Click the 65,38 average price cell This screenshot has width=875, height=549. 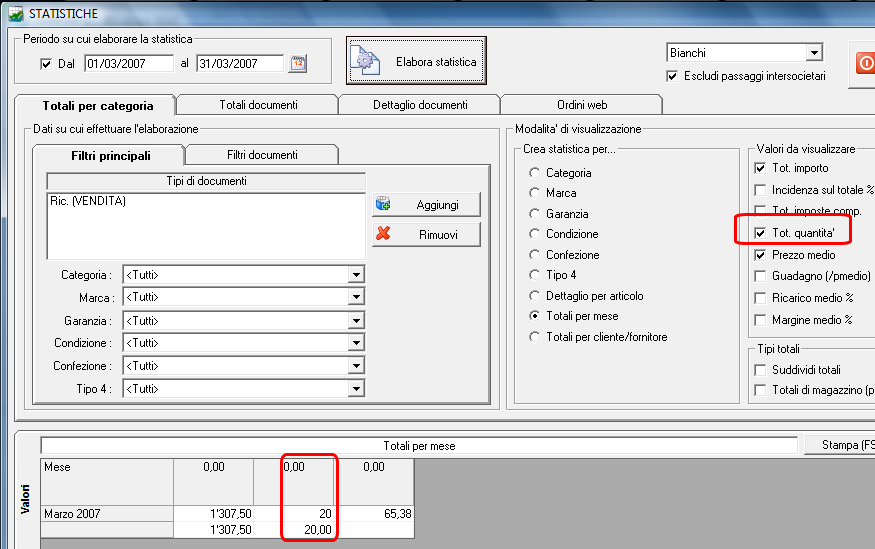pos(374,513)
